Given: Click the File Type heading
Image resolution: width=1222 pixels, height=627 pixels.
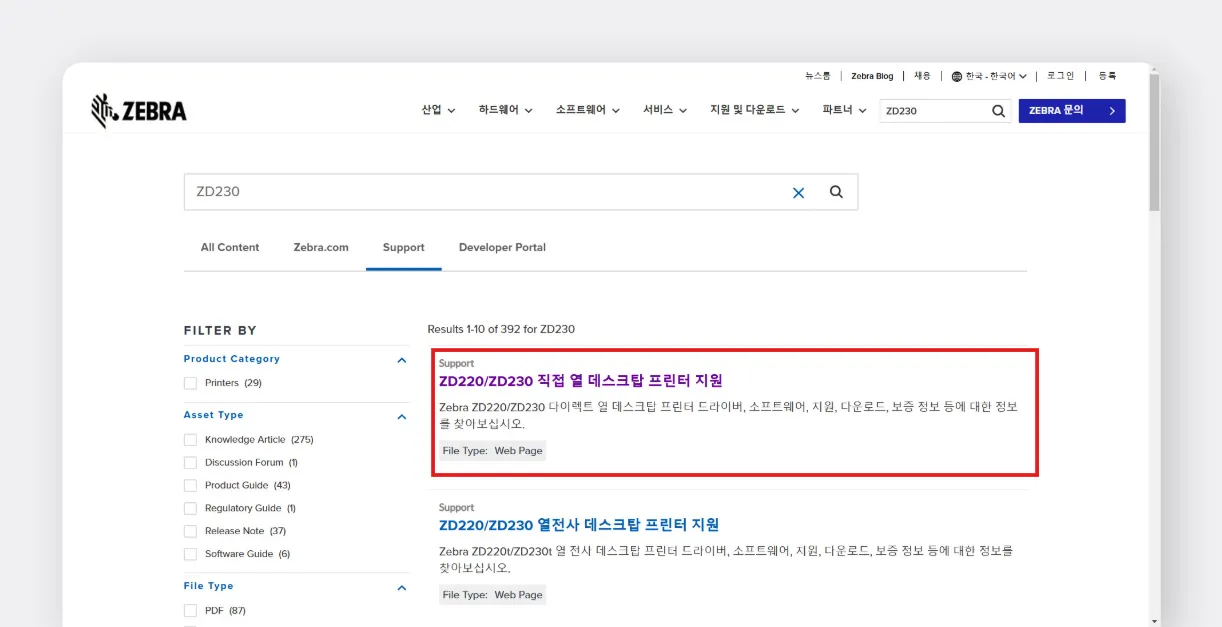Looking at the screenshot, I should point(209,586).
